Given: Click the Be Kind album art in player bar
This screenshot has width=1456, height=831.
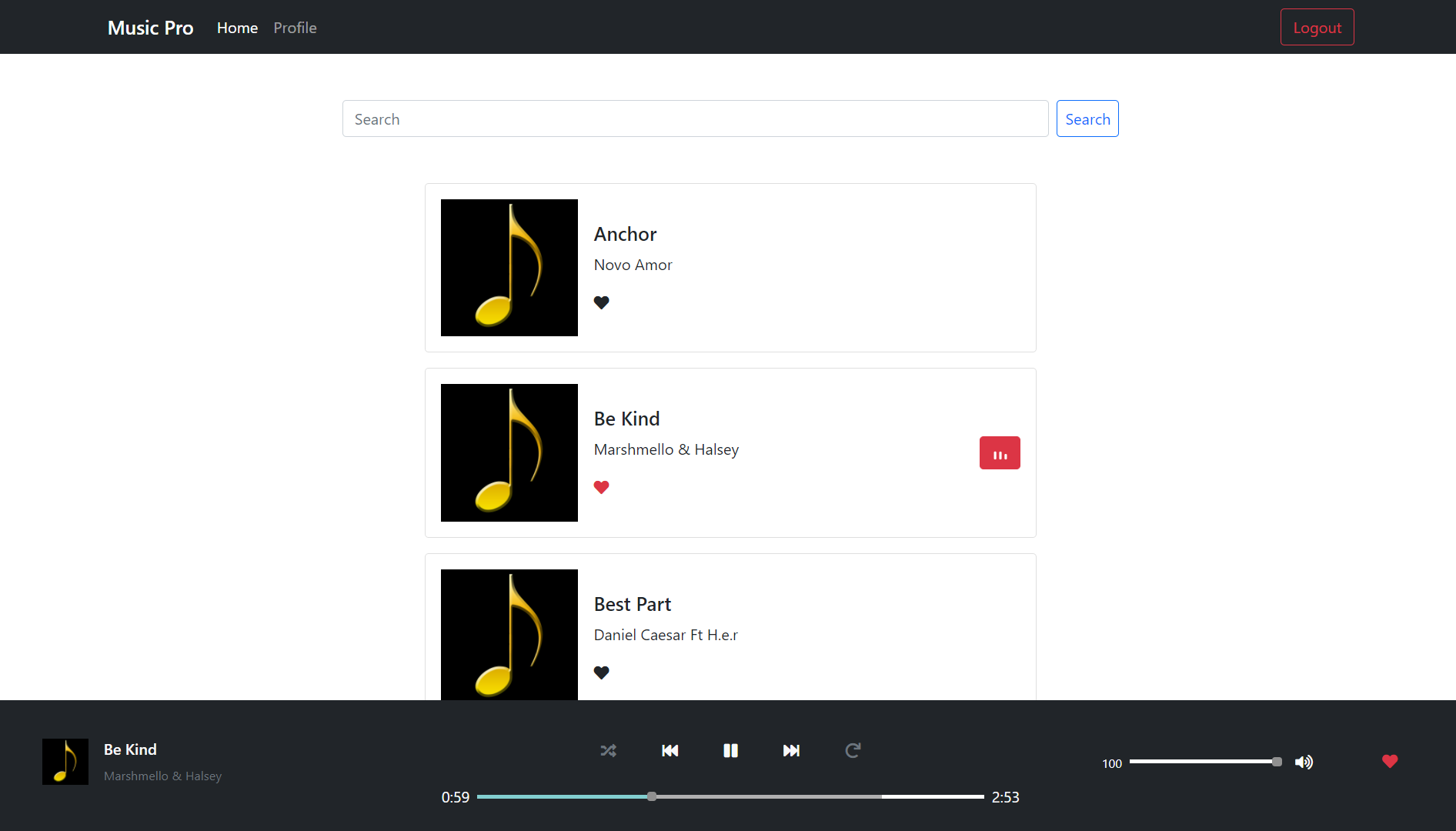Looking at the screenshot, I should click(x=65, y=761).
